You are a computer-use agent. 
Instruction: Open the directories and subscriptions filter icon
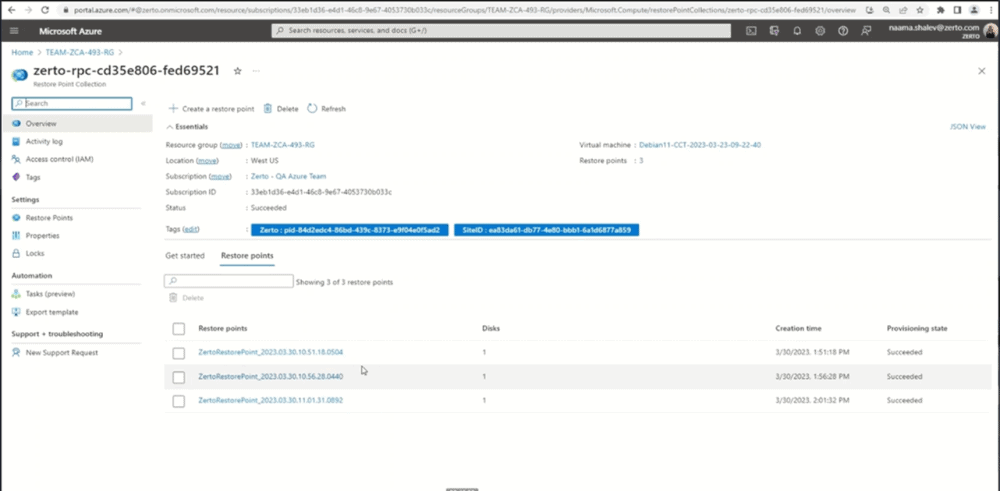774,31
